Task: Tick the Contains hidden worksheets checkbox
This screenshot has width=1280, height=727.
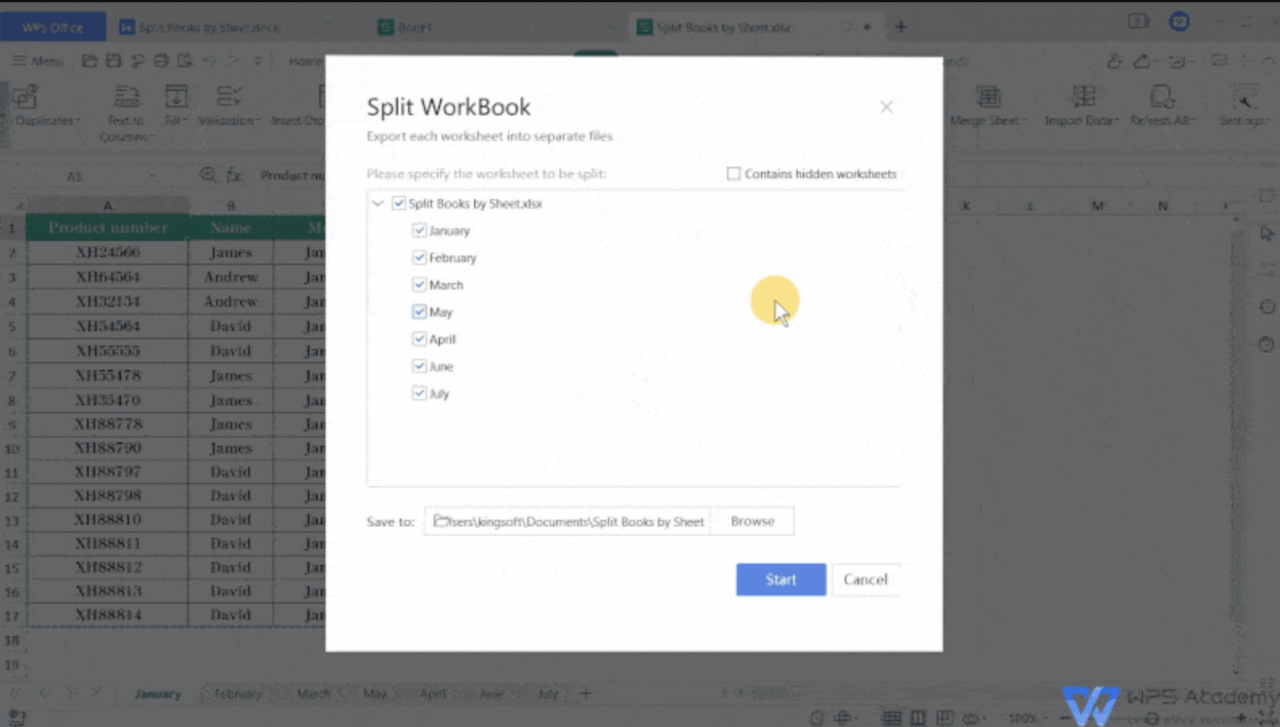Action: (x=734, y=174)
